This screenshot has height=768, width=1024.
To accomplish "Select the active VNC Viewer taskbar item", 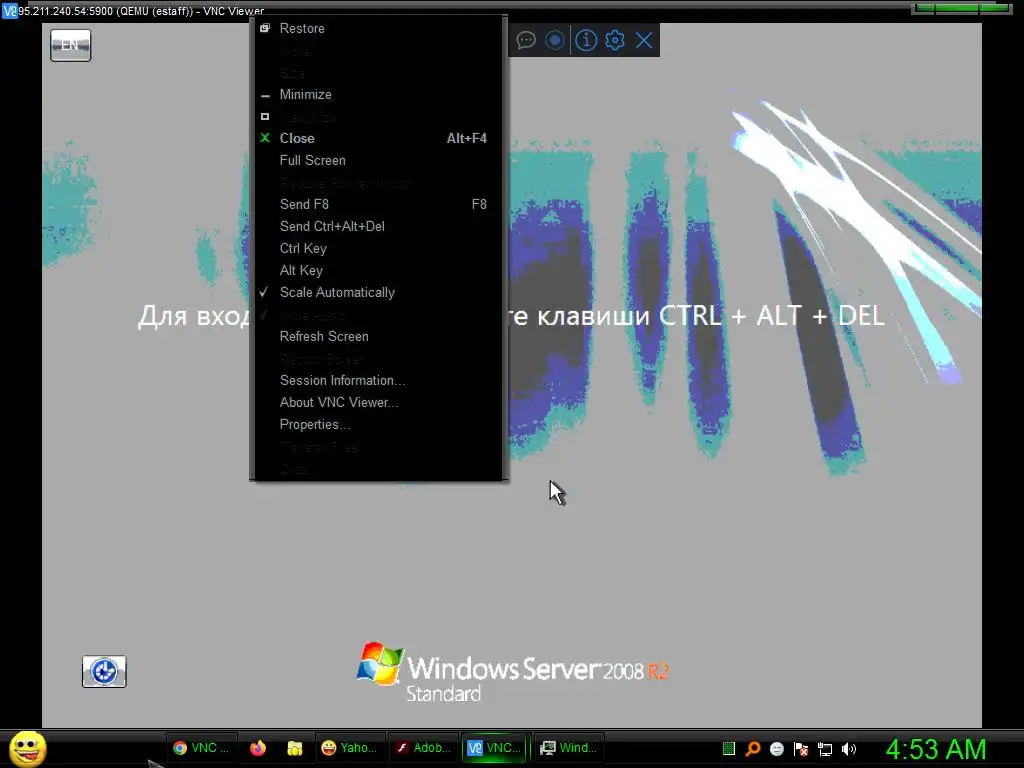I will click(494, 748).
